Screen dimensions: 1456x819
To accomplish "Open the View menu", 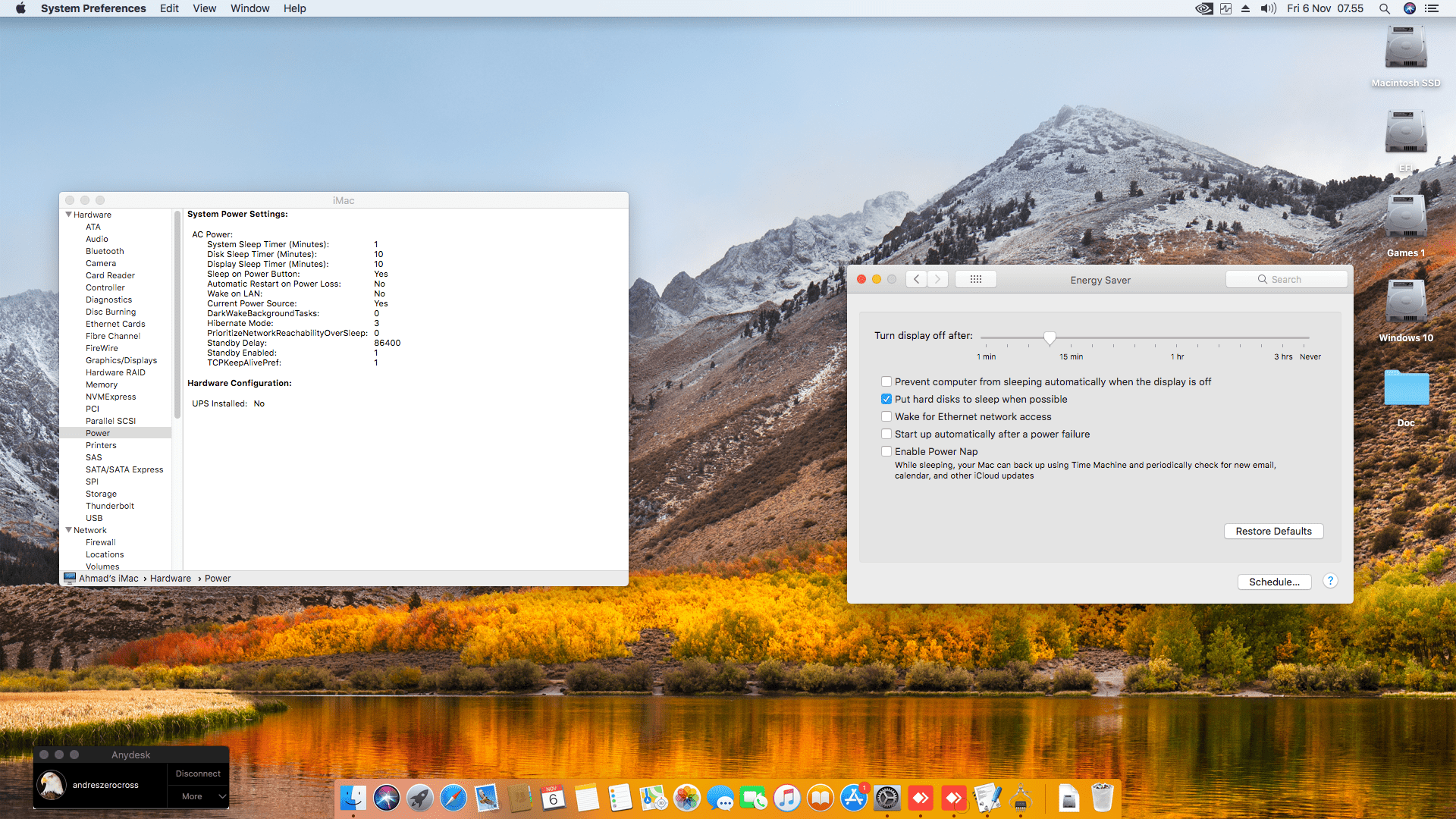I will (204, 8).
